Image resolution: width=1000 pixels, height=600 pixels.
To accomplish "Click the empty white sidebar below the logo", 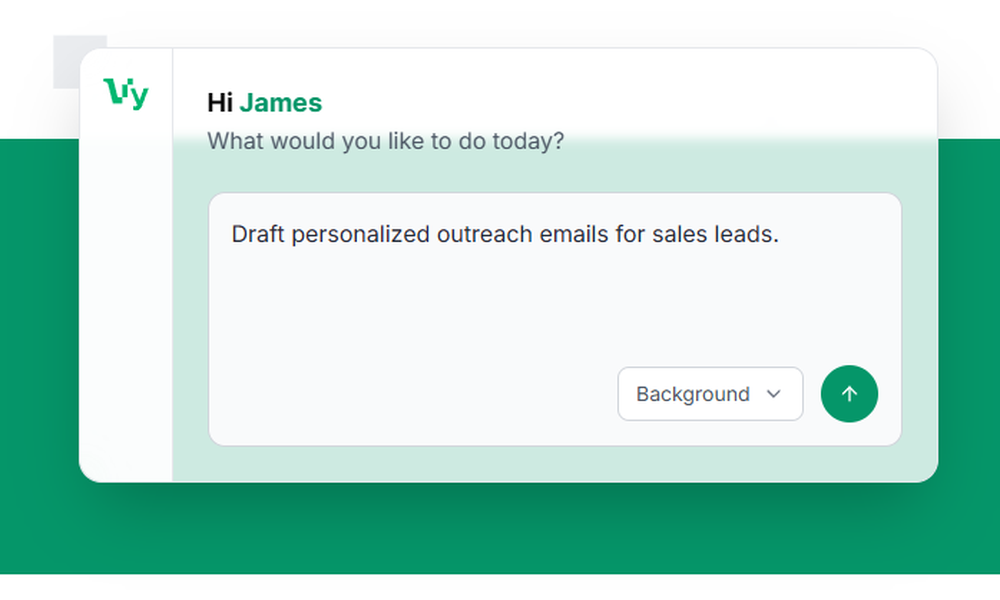I will tap(126, 300).
